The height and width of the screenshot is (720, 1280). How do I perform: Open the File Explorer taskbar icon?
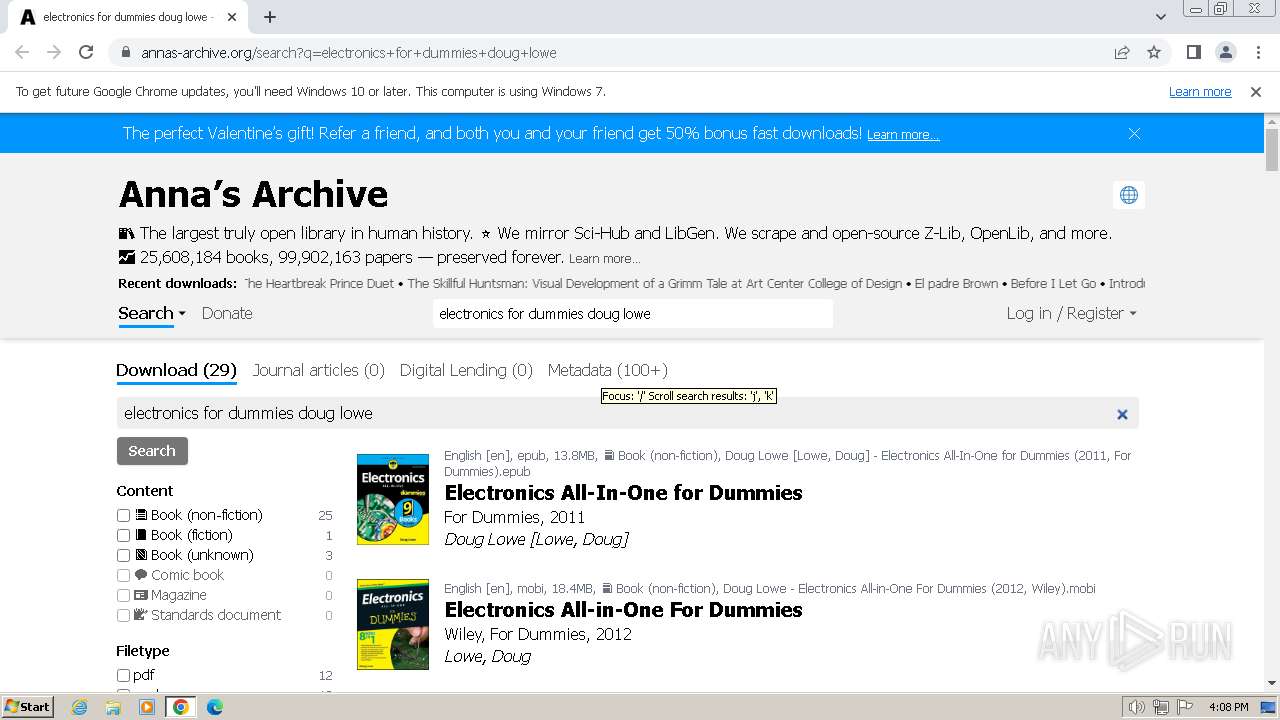tap(113, 707)
